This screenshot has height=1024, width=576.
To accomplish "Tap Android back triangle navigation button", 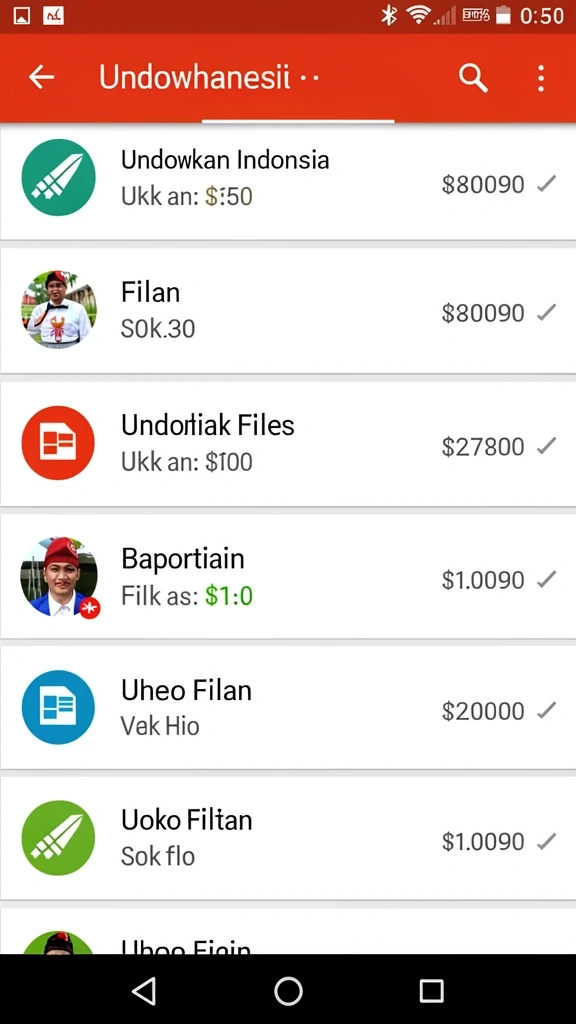I will point(144,991).
